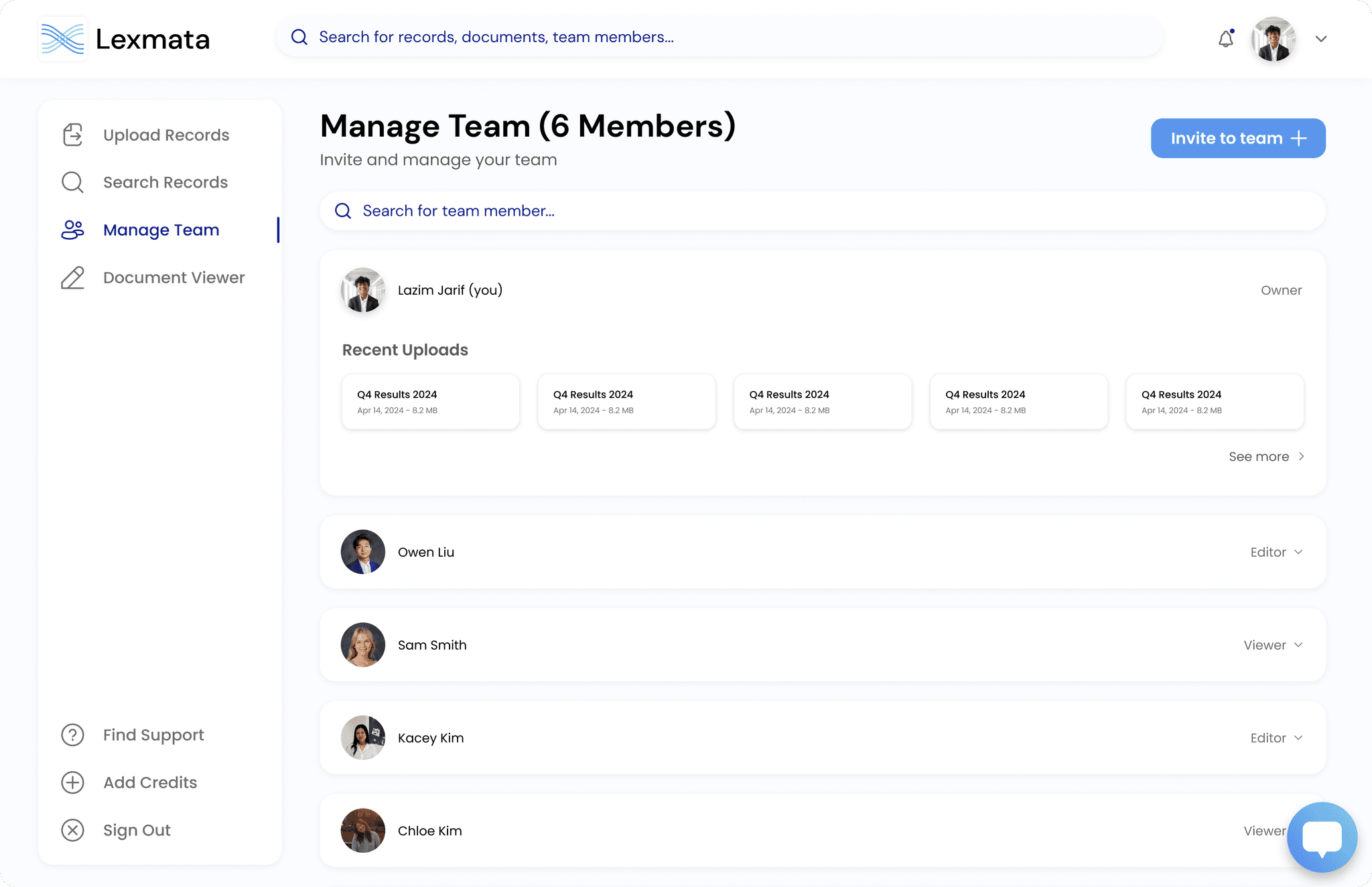This screenshot has height=887, width=1372.
Task: Open the first Q4 Results 2024 upload card
Action: pyautogui.click(x=430, y=401)
